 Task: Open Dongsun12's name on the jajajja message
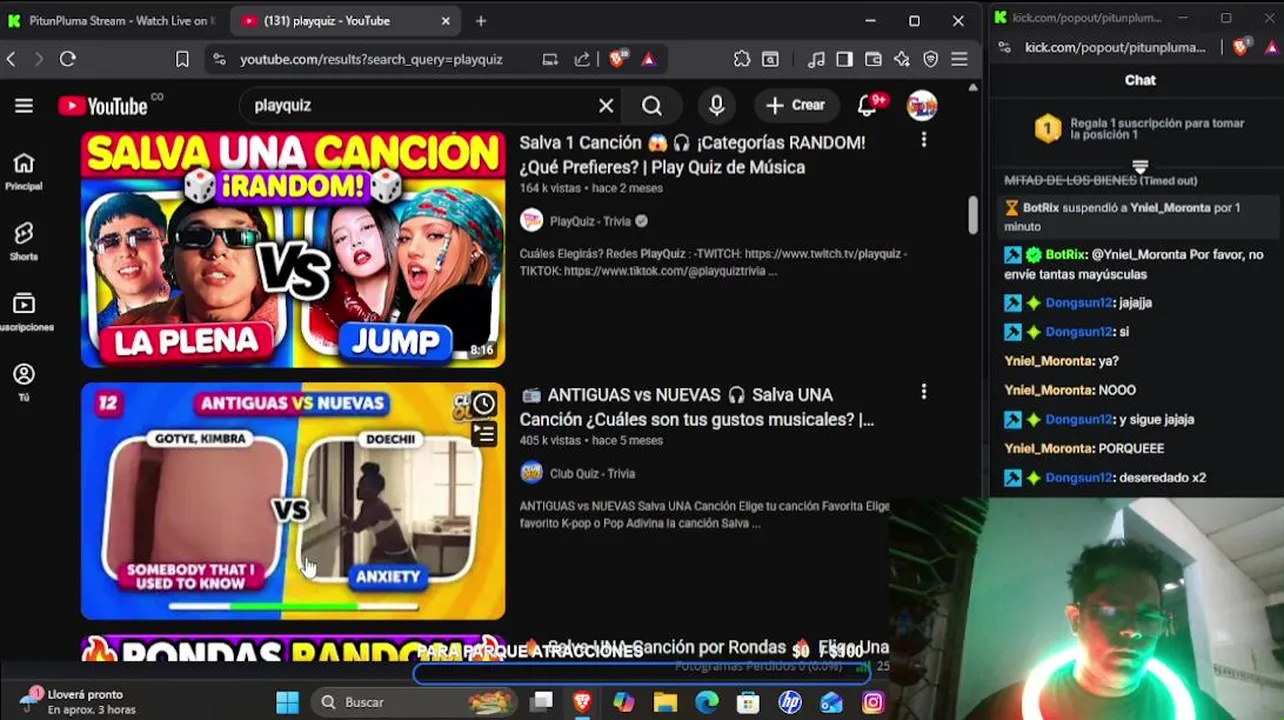[x=1079, y=303]
